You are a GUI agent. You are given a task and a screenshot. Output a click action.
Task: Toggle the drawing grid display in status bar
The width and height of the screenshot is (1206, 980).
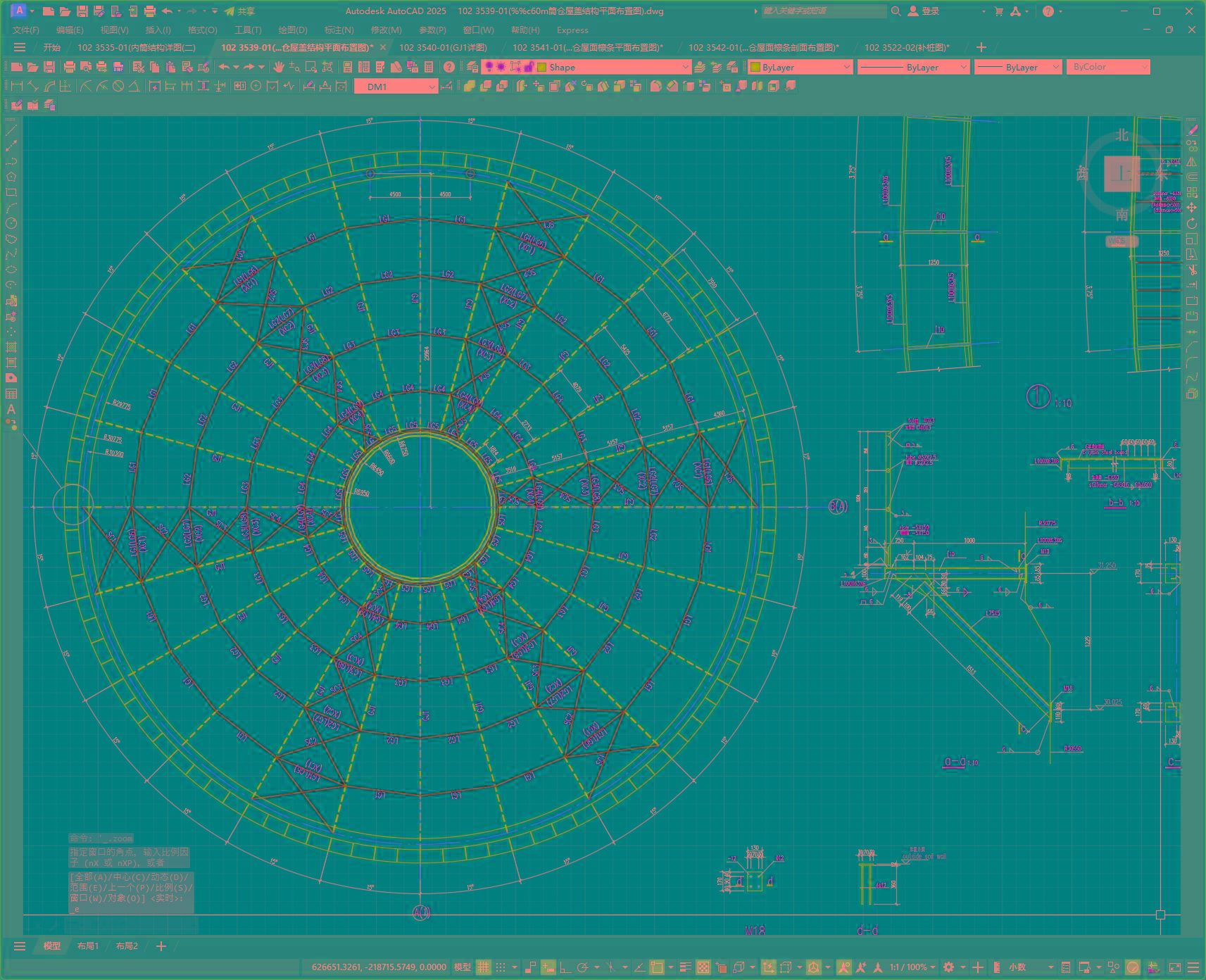pyautogui.click(x=484, y=967)
